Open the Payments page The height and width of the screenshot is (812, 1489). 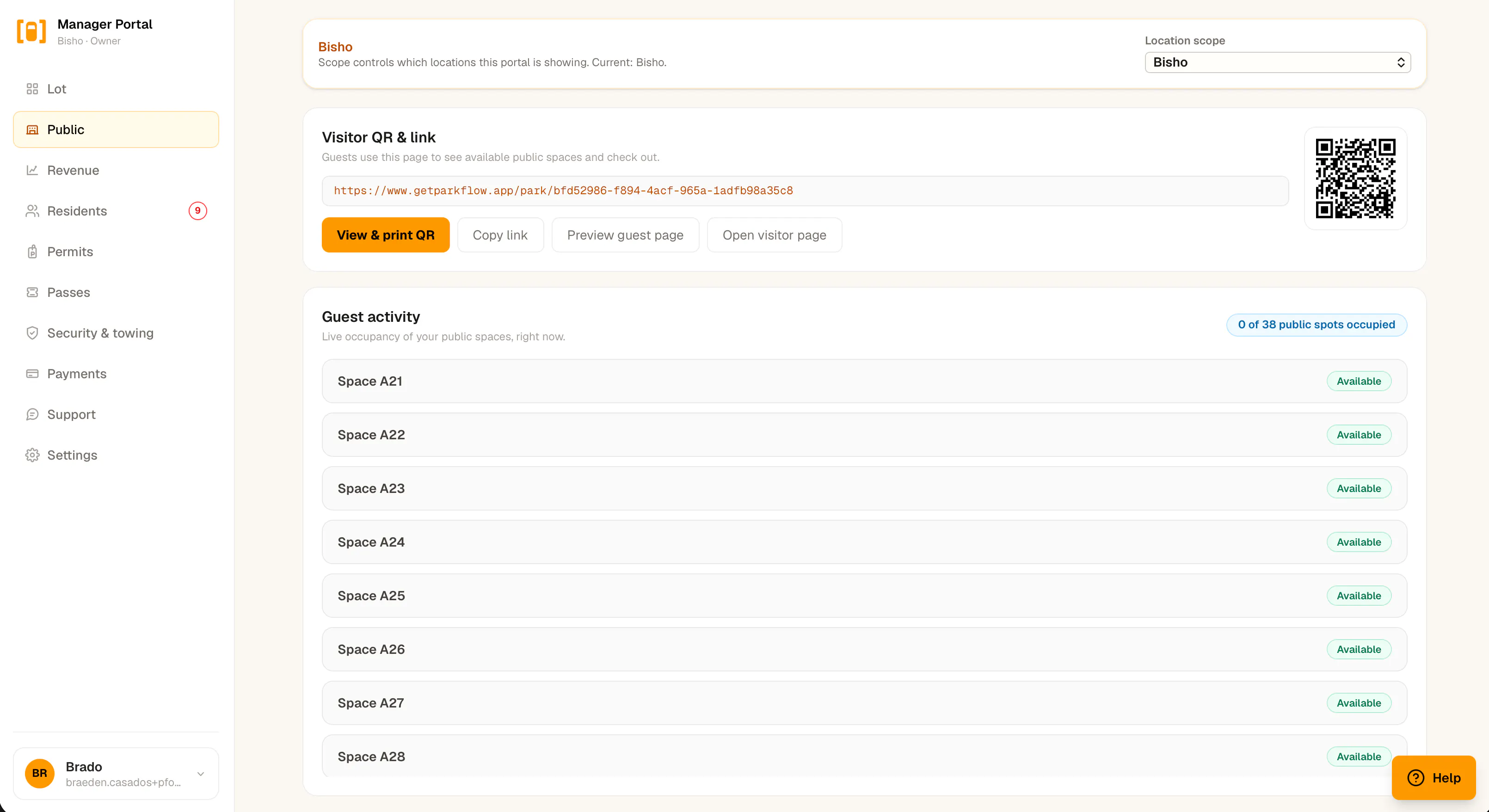[x=116, y=374]
